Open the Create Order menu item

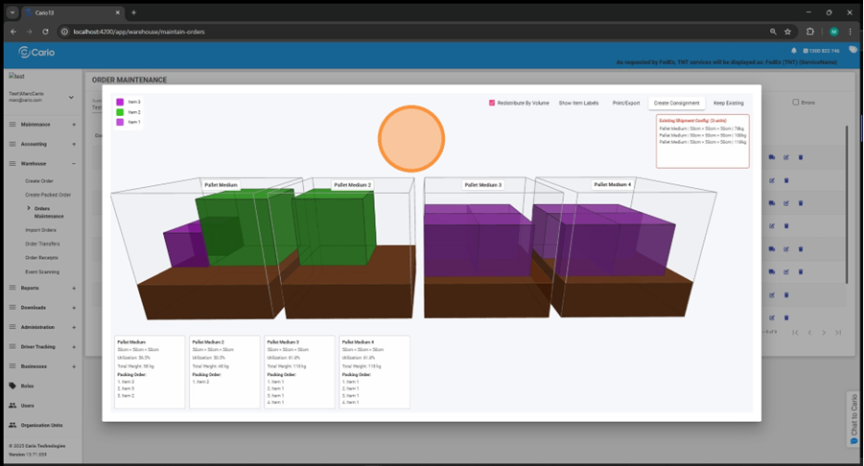[40, 181]
